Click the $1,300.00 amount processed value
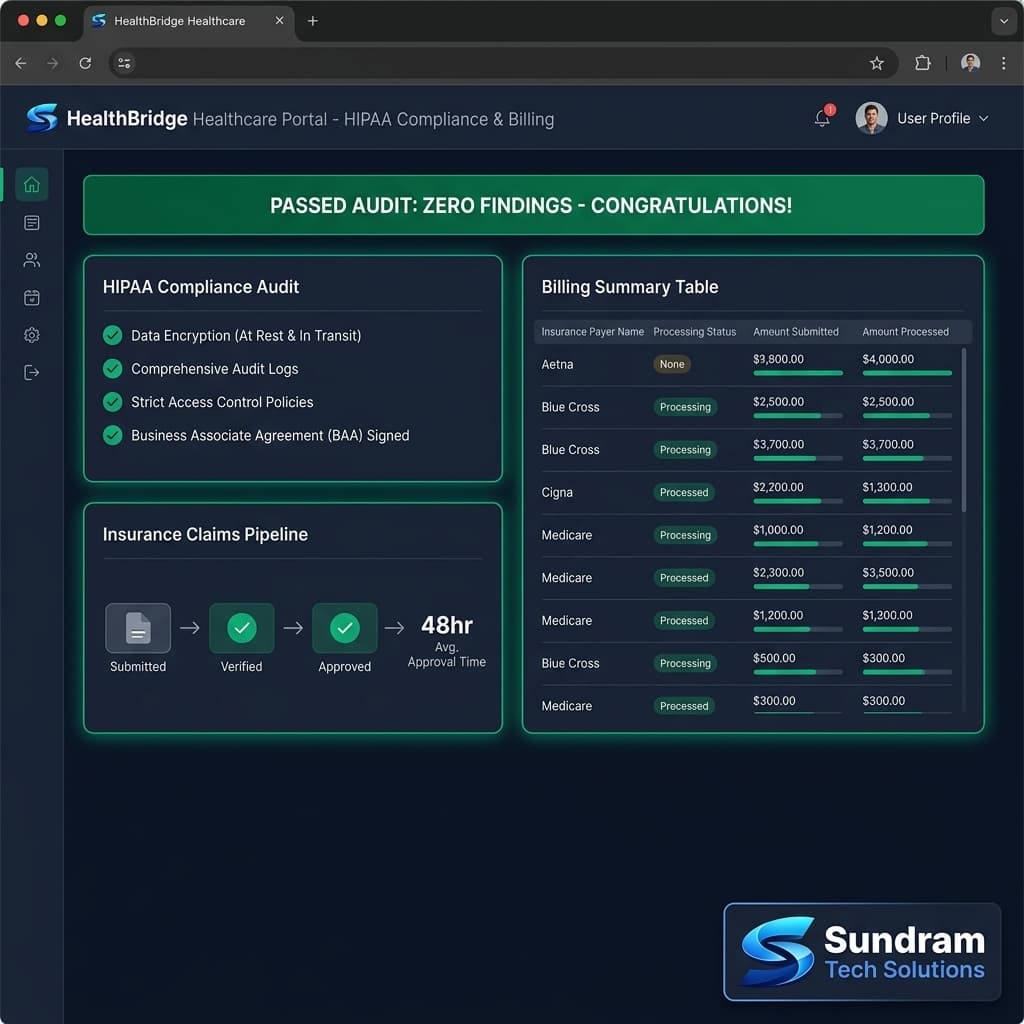1024x1024 pixels. 887,487
